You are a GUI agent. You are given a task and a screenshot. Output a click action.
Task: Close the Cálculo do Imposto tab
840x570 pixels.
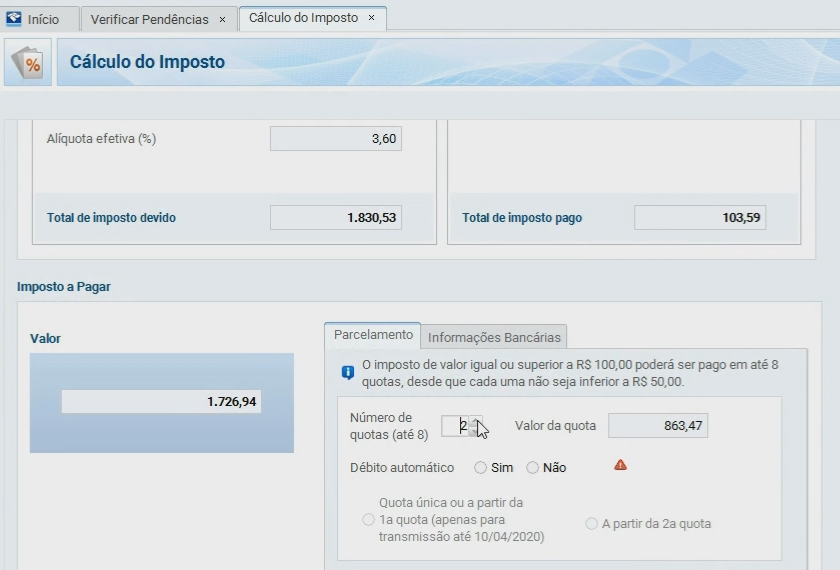372,18
